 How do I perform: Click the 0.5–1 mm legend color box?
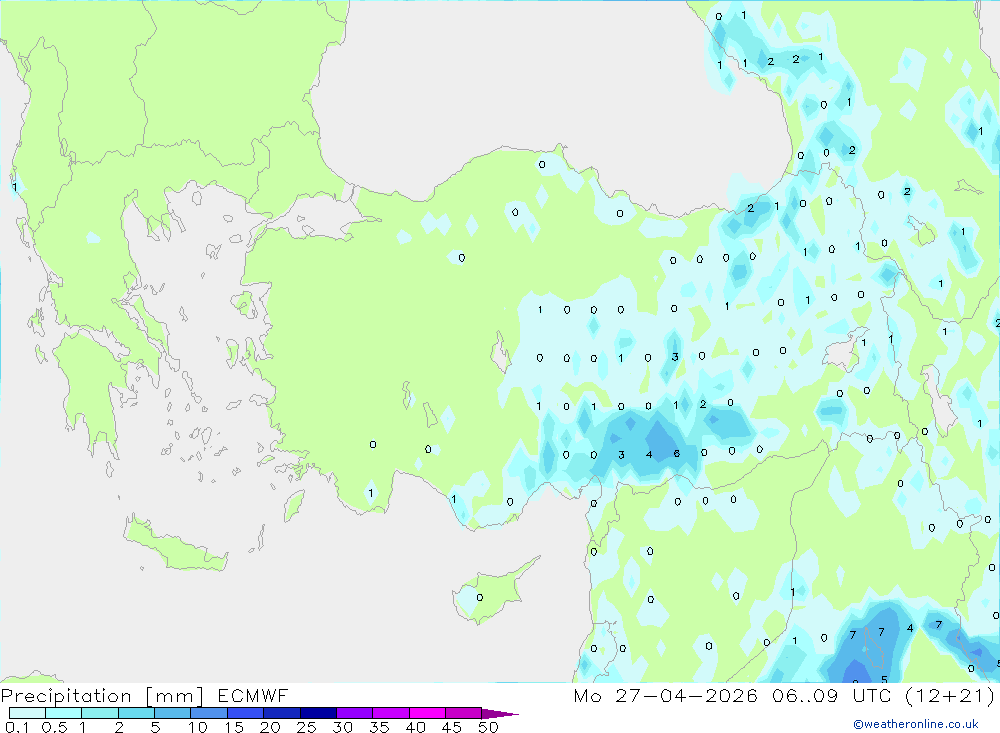point(63,713)
